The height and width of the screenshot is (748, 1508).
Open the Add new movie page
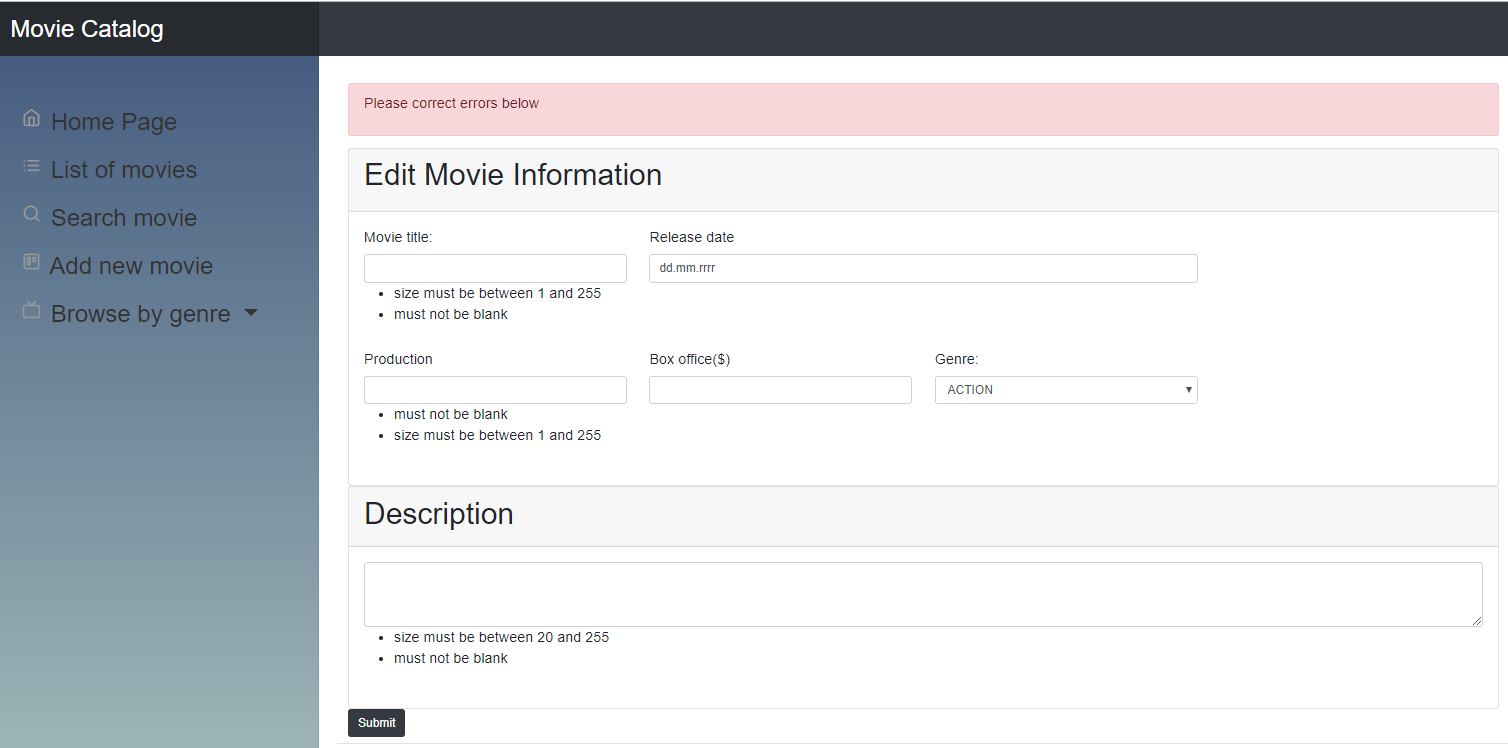(x=131, y=266)
